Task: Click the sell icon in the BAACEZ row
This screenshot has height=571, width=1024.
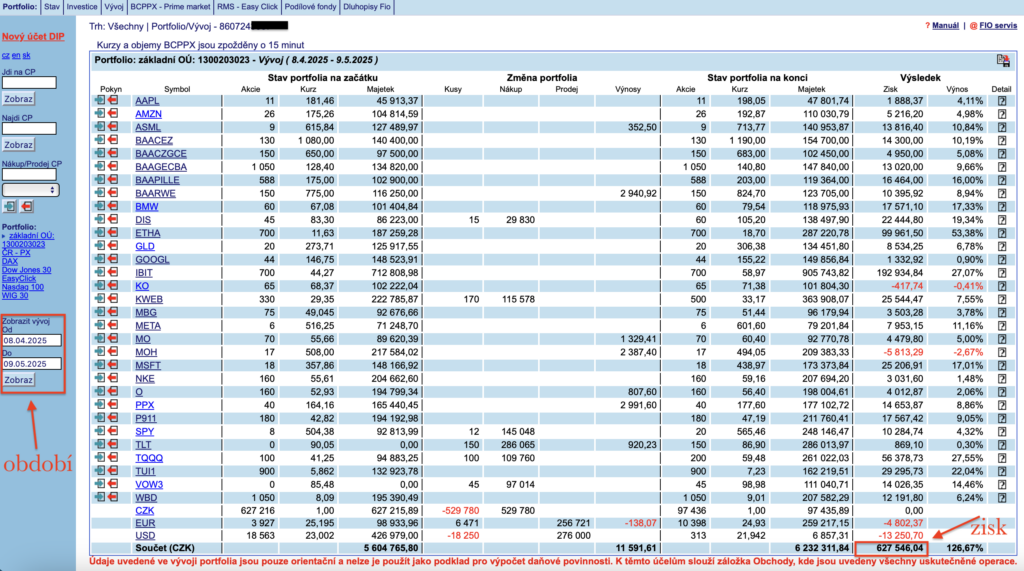Action: pos(113,140)
